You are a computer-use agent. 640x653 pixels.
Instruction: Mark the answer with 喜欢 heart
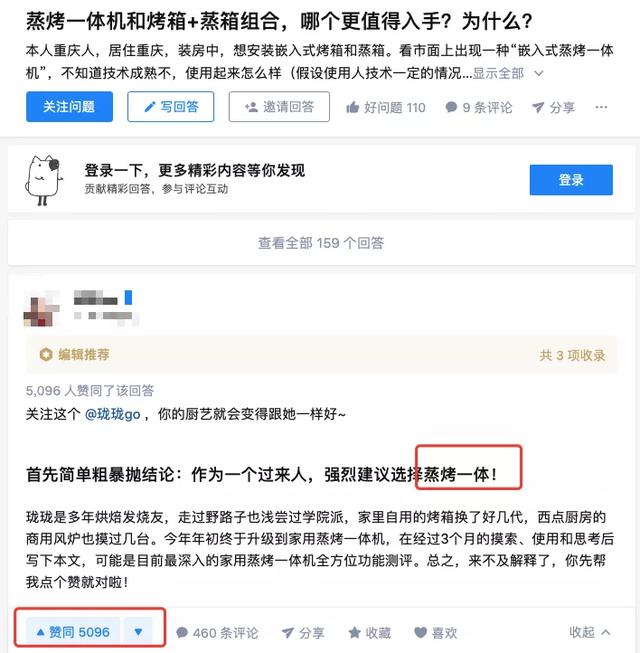click(436, 633)
